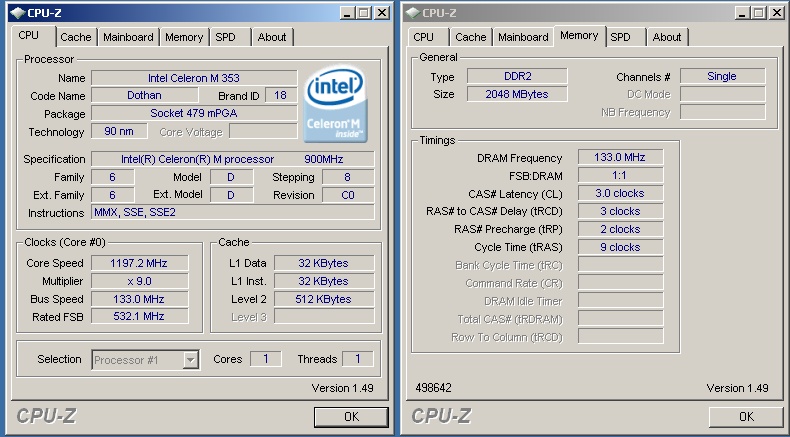Click the validation number '498642'
The width and height of the screenshot is (790, 437).
click(433, 388)
